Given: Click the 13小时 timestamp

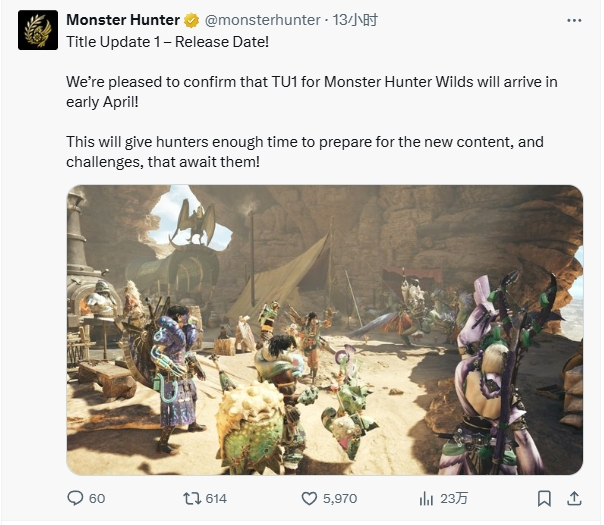Looking at the screenshot, I should (x=355, y=20).
